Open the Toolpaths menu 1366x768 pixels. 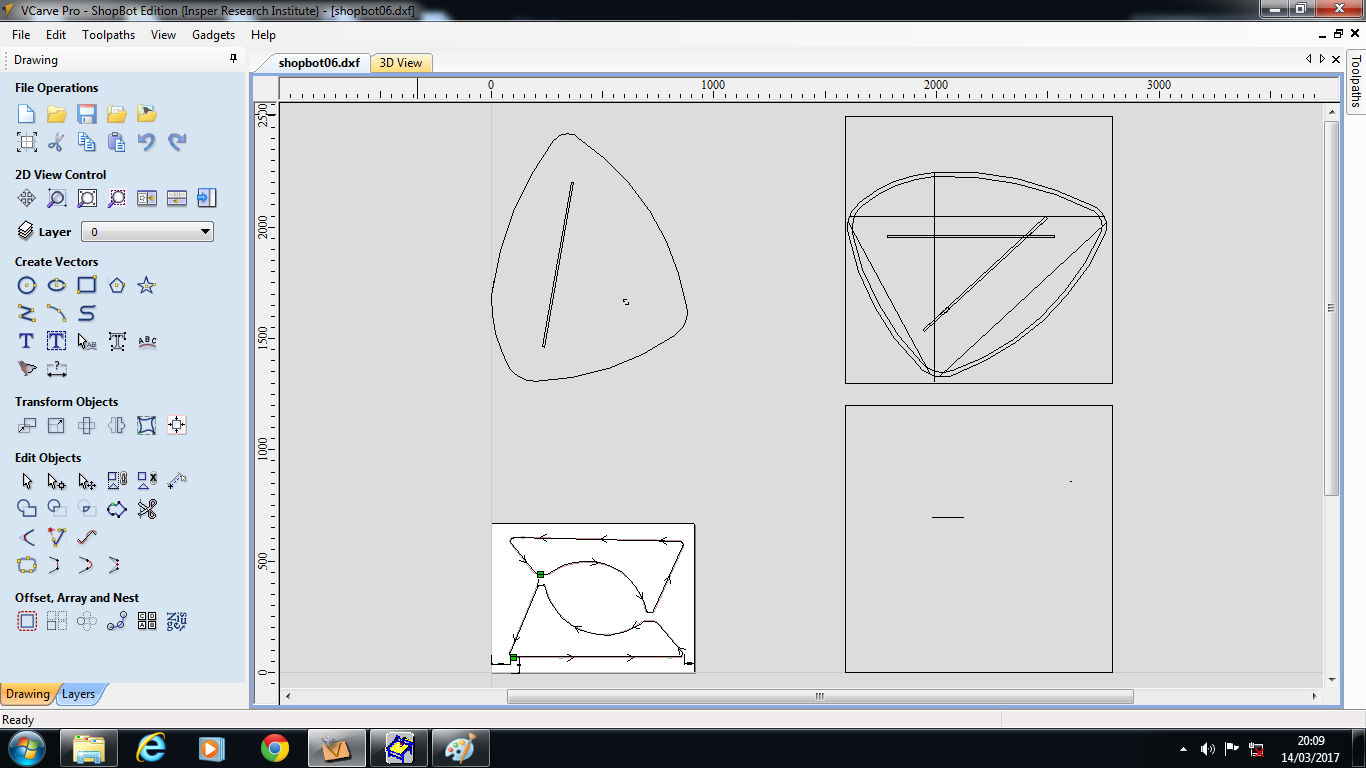[109, 35]
